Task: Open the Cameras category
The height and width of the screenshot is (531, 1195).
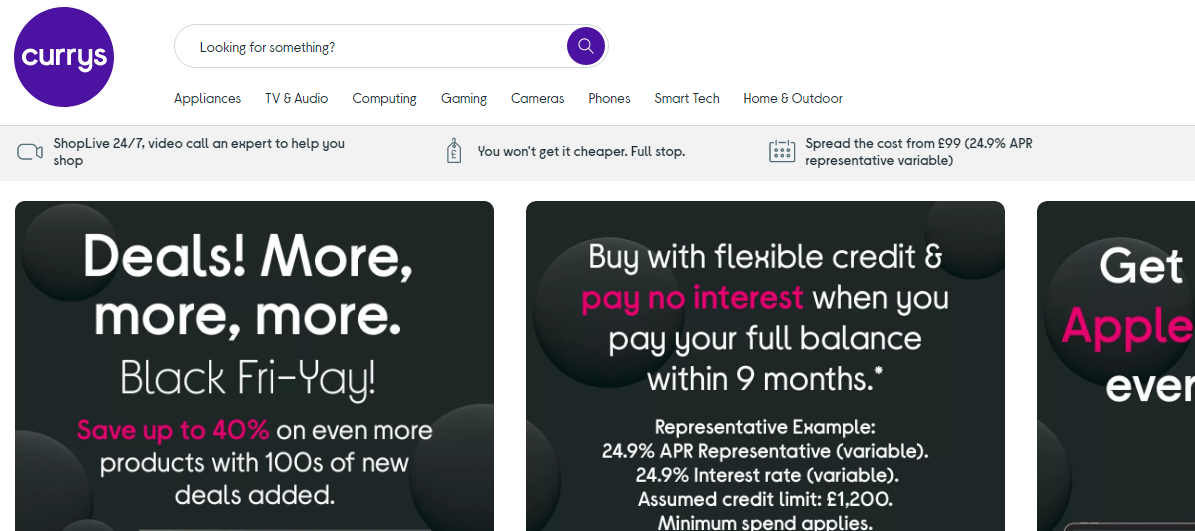Action: pos(537,98)
